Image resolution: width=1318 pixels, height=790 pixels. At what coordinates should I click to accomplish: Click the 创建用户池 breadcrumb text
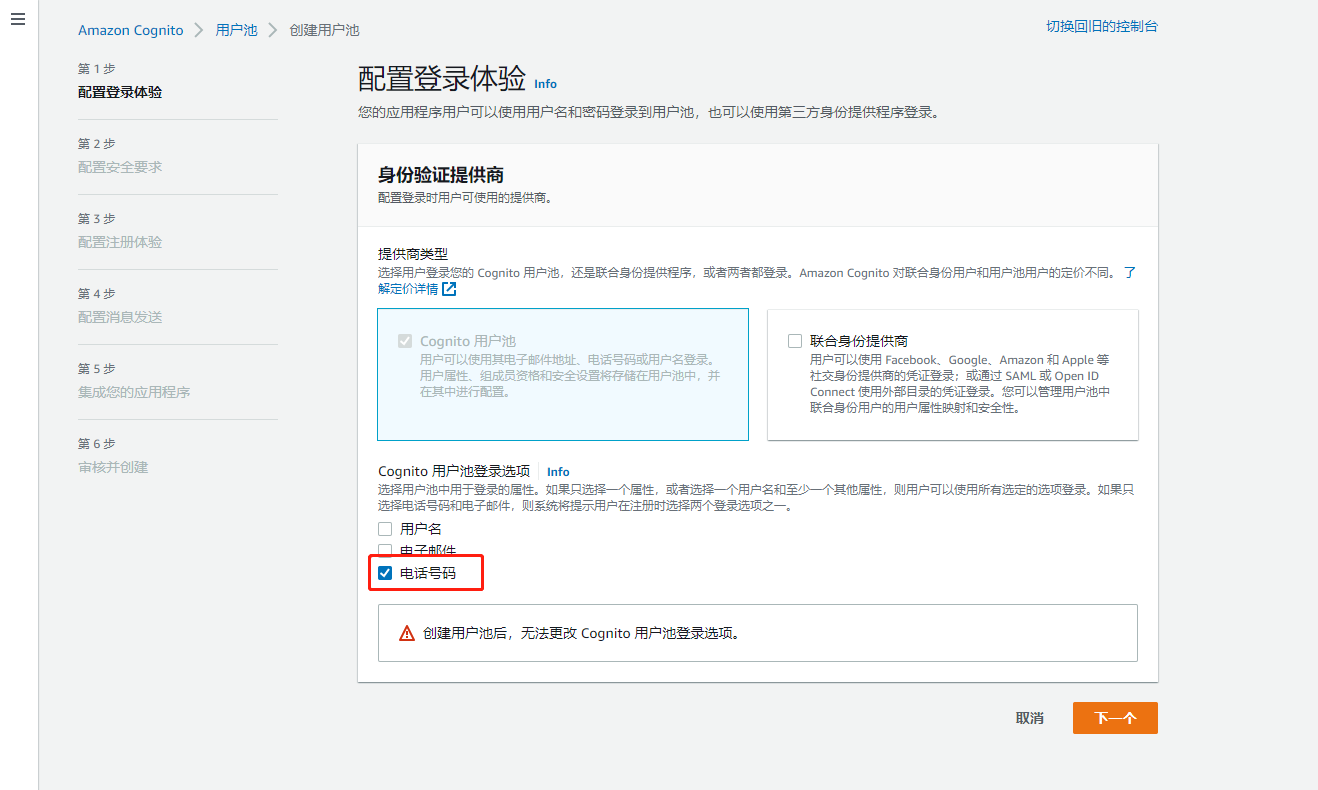324,30
